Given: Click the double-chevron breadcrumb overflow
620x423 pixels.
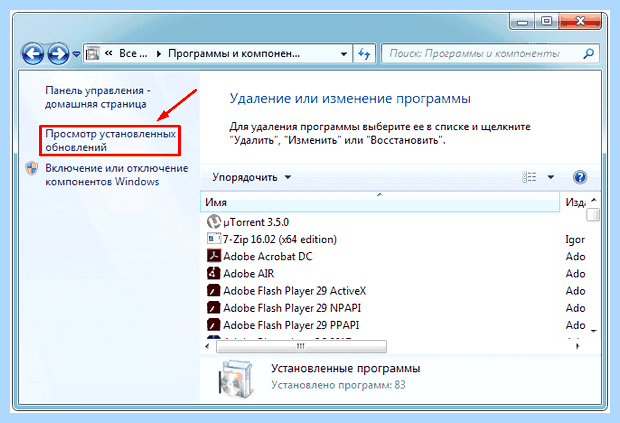Looking at the screenshot, I should pyautogui.click(x=109, y=53).
